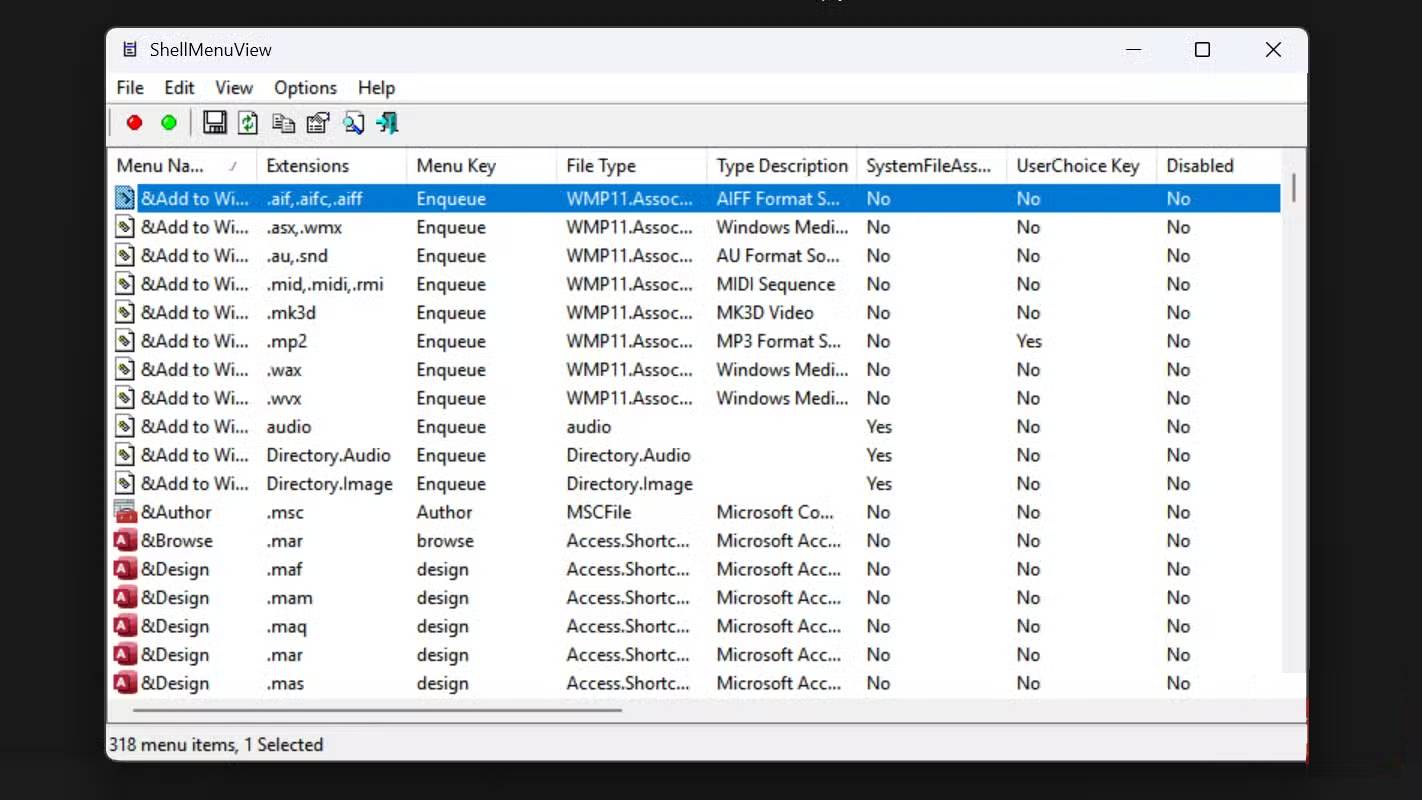
Task: Click the Access icon of the .mas row
Action: tap(125, 683)
